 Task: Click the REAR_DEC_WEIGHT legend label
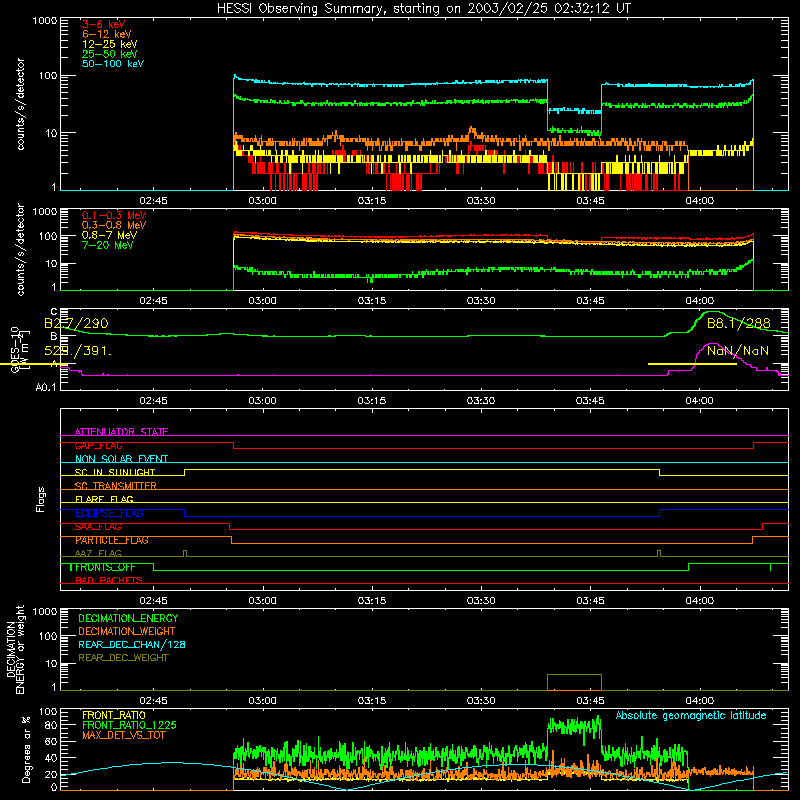pyautogui.click(x=123, y=658)
